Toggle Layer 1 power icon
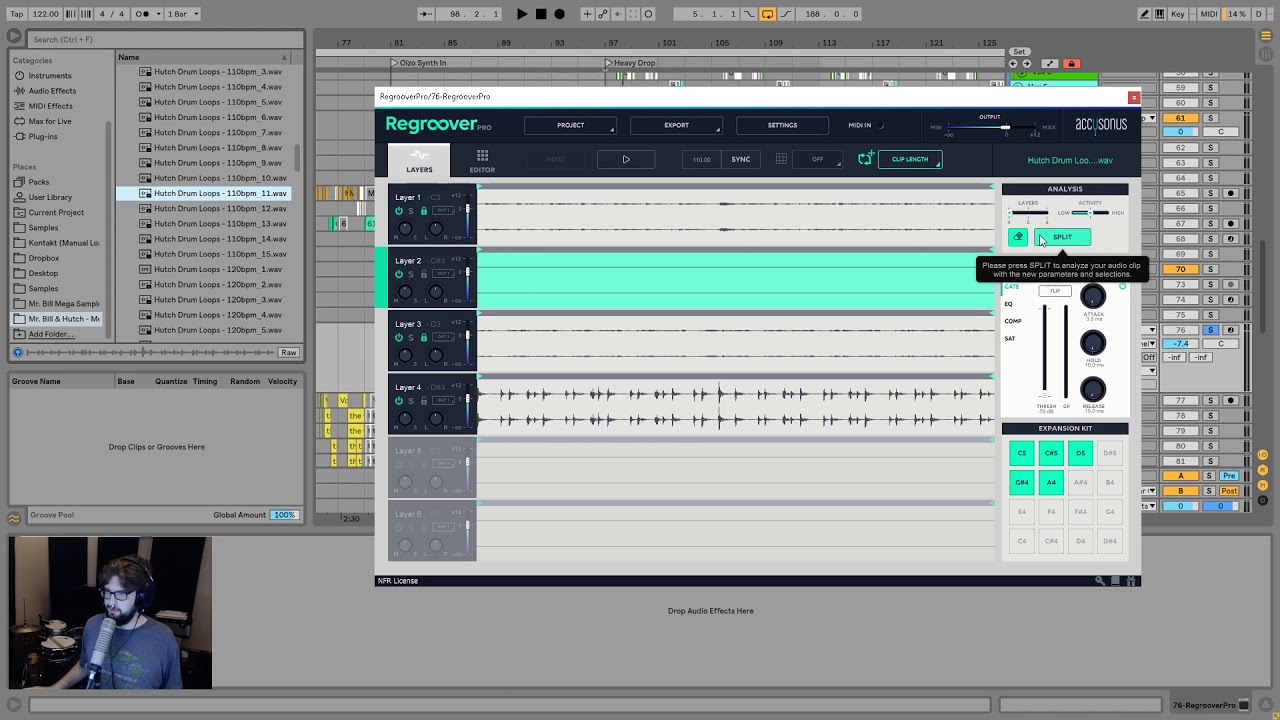The image size is (1280, 720). click(399, 211)
